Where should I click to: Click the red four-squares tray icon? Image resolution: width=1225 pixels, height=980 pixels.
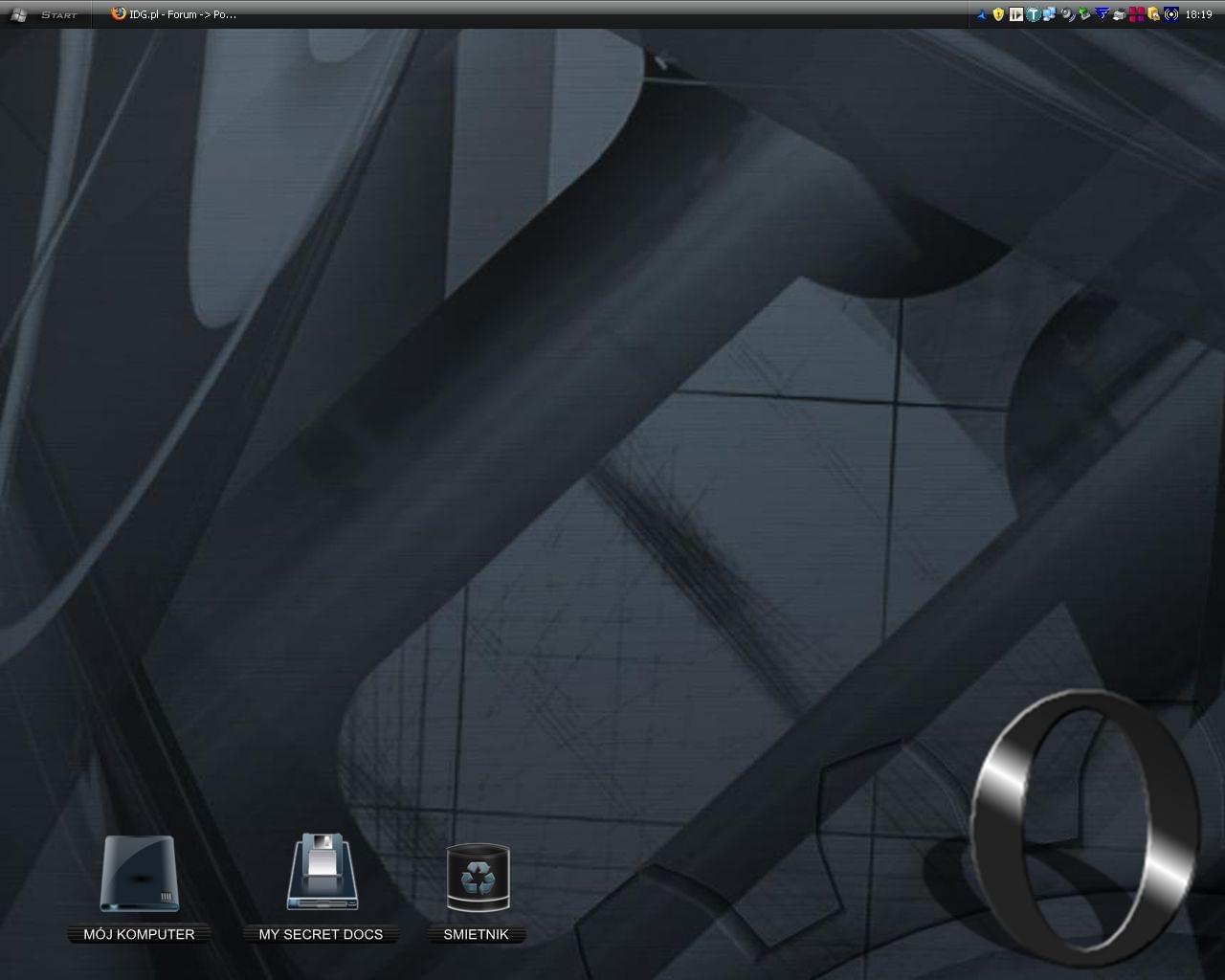1137,15
